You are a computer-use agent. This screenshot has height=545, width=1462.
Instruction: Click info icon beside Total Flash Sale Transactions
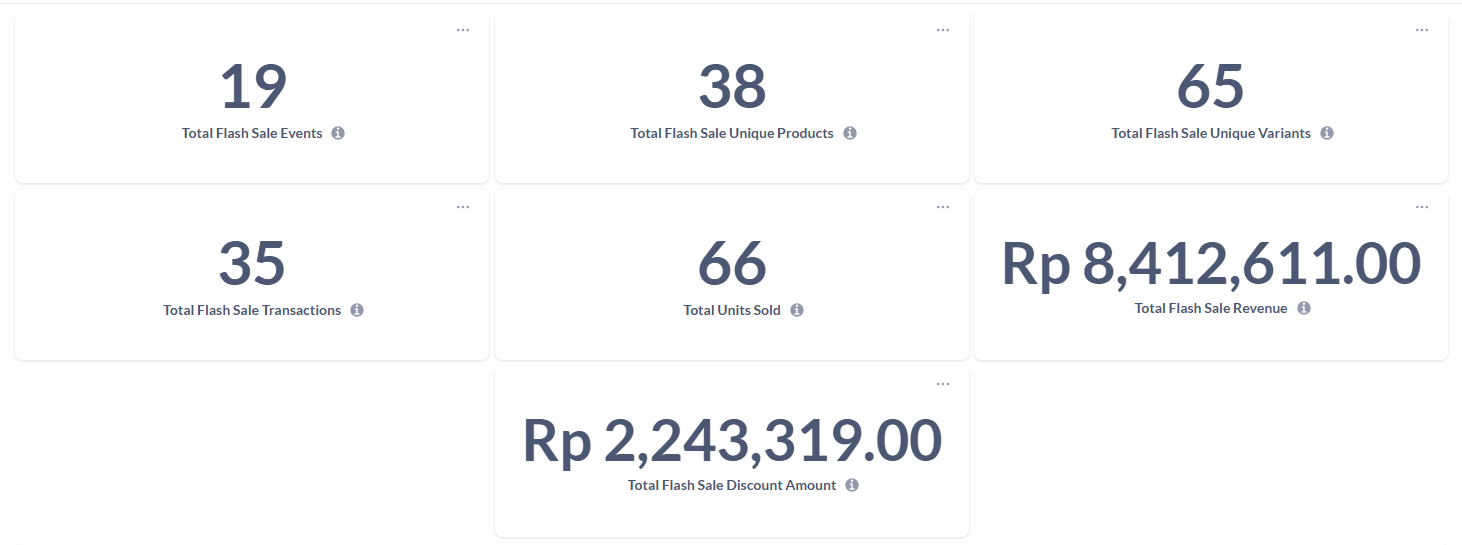tap(357, 310)
